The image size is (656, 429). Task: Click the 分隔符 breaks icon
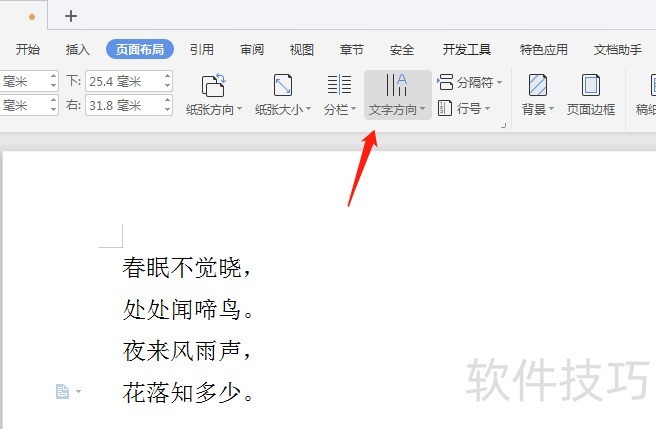pos(446,82)
